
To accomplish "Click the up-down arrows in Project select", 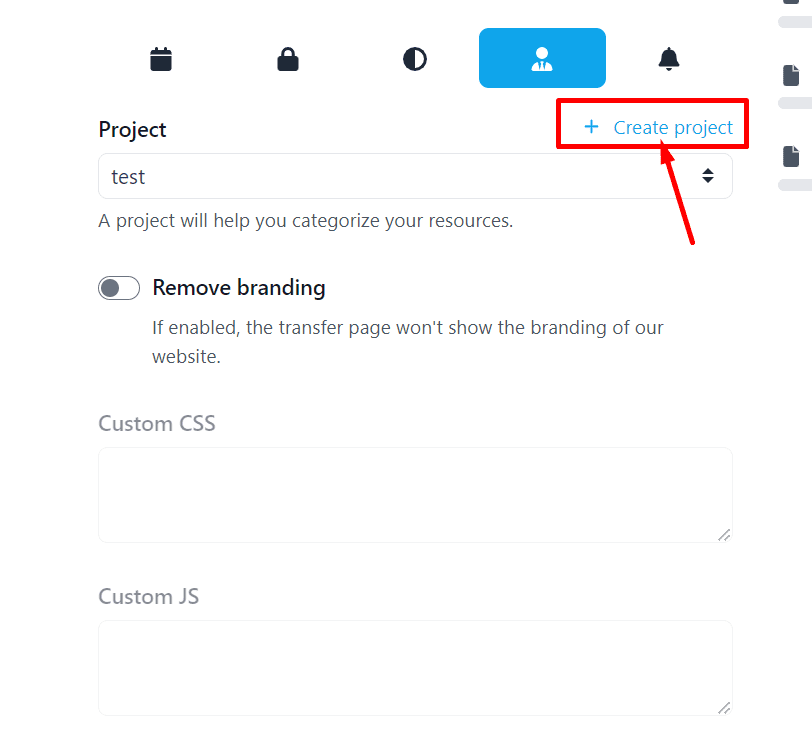I will pos(708,177).
